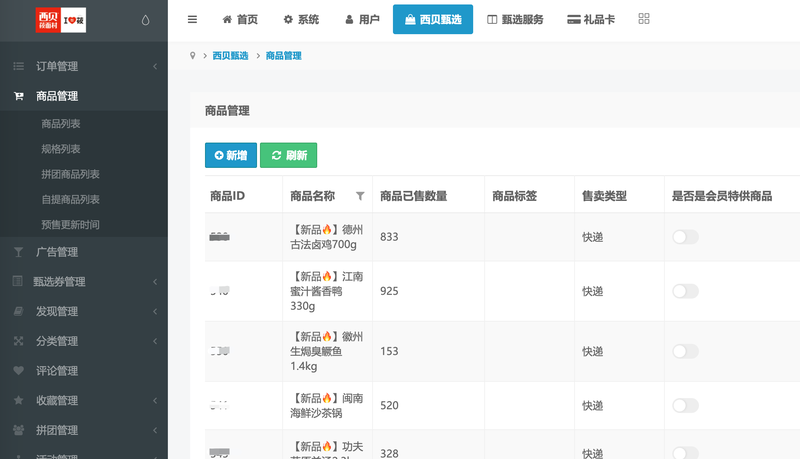Click the funnel icon beside 广告管理
This screenshot has width=800, height=459.
(x=18, y=252)
